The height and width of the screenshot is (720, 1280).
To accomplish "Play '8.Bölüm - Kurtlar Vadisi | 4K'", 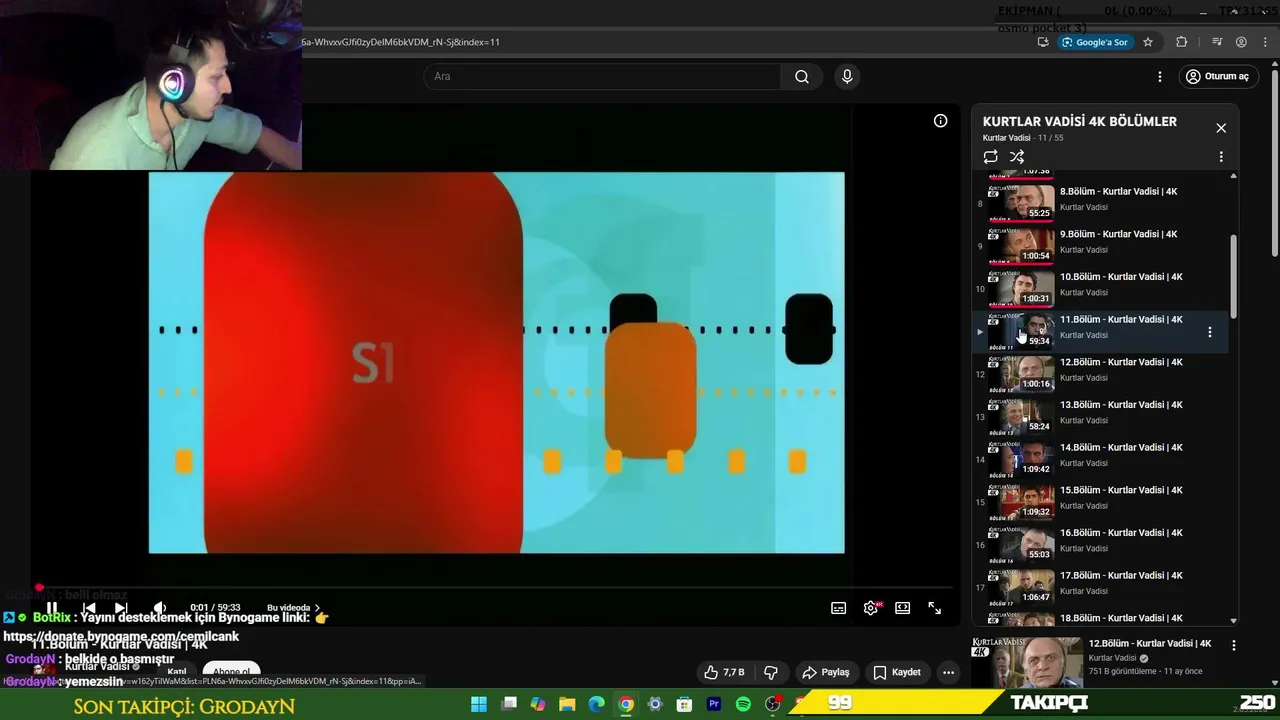I will (1118, 192).
